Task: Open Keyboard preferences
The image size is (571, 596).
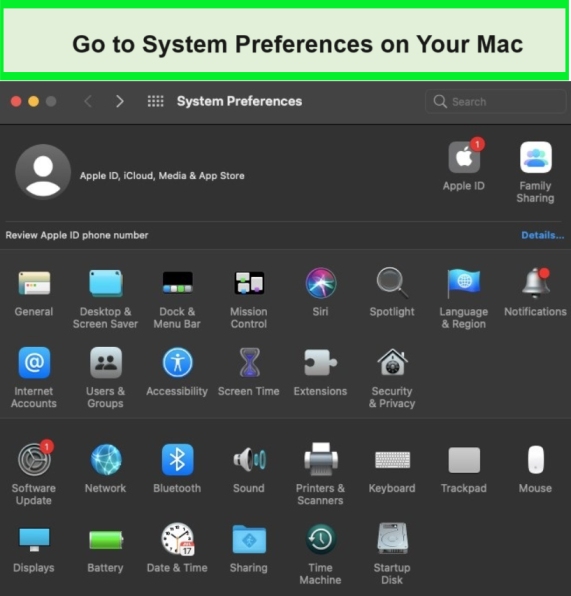Action: [392, 460]
